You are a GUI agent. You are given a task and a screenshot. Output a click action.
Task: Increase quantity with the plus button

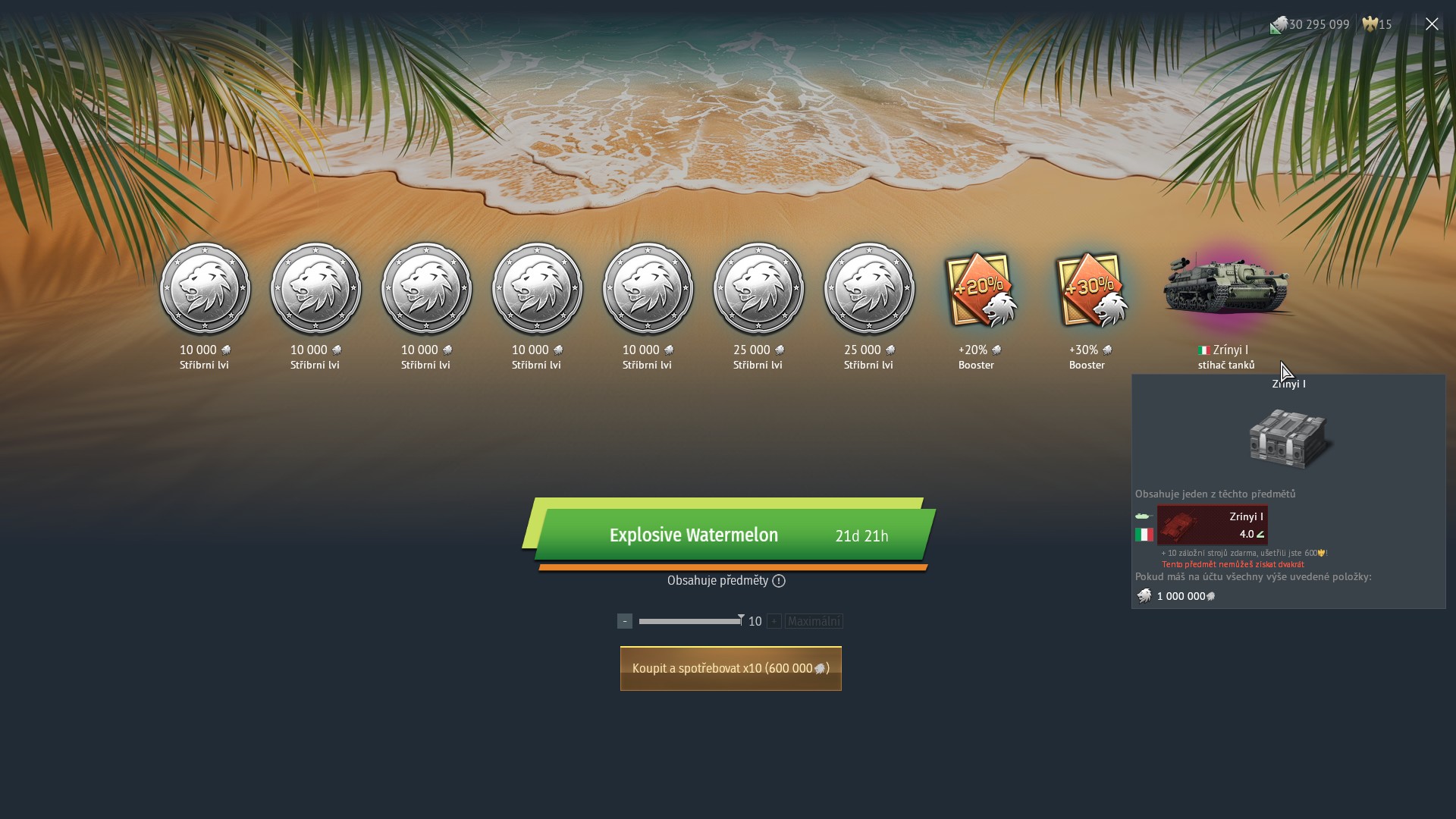(x=773, y=621)
